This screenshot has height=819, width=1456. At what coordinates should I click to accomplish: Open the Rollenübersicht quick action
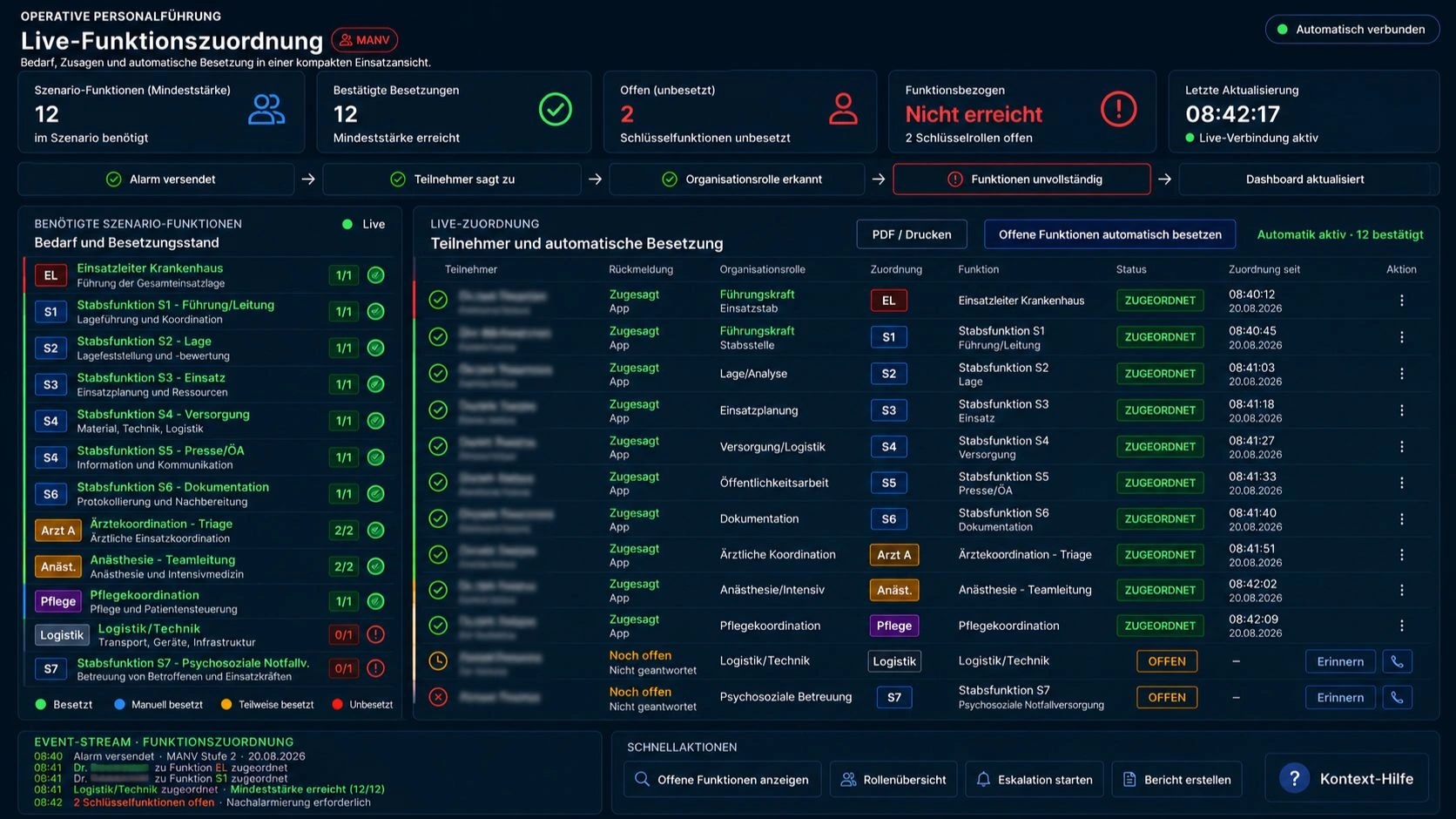pyautogui.click(x=893, y=780)
